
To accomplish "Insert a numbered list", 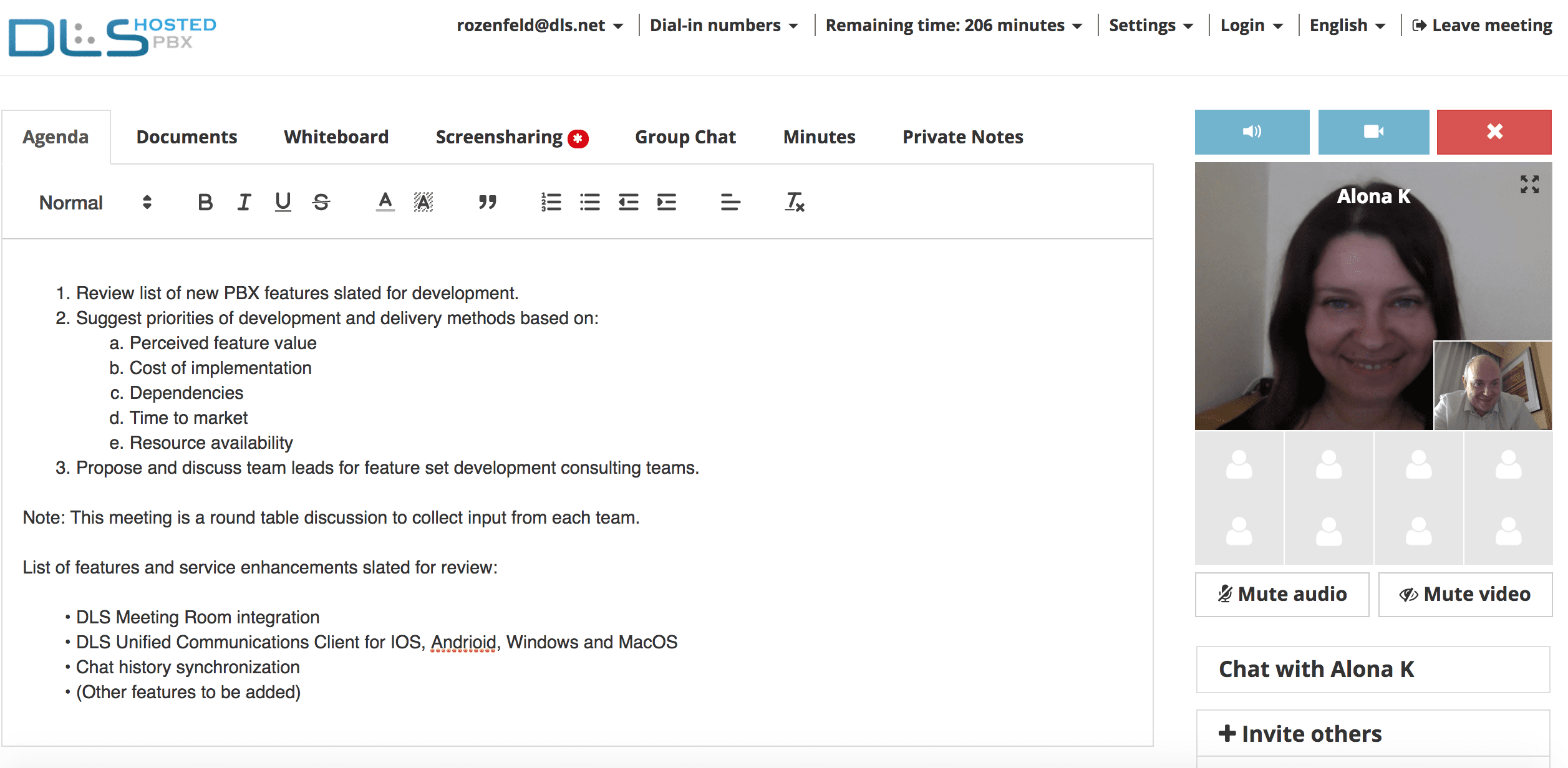I will click(551, 202).
